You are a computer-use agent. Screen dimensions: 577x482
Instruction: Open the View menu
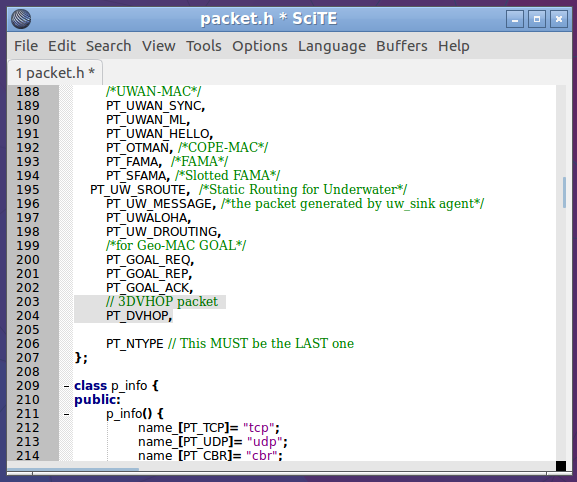pyautogui.click(x=159, y=46)
